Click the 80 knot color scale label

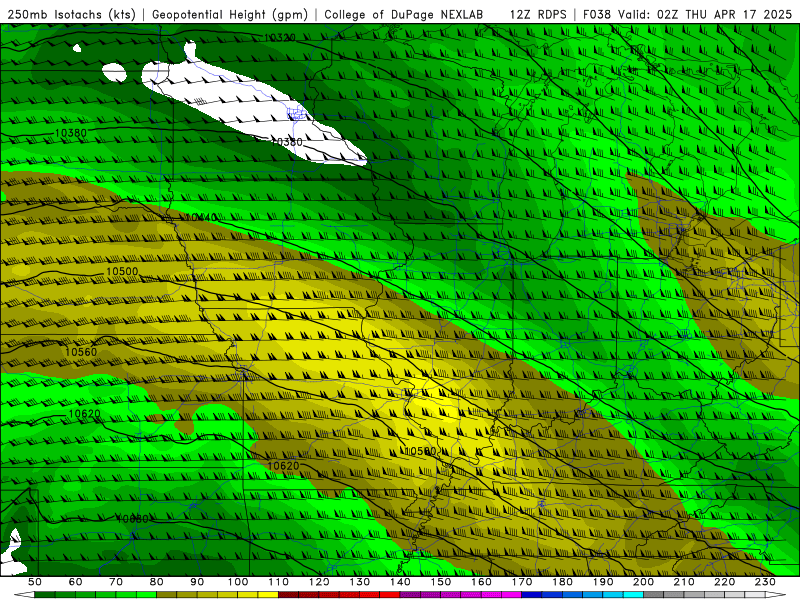click(x=157, y=582)
